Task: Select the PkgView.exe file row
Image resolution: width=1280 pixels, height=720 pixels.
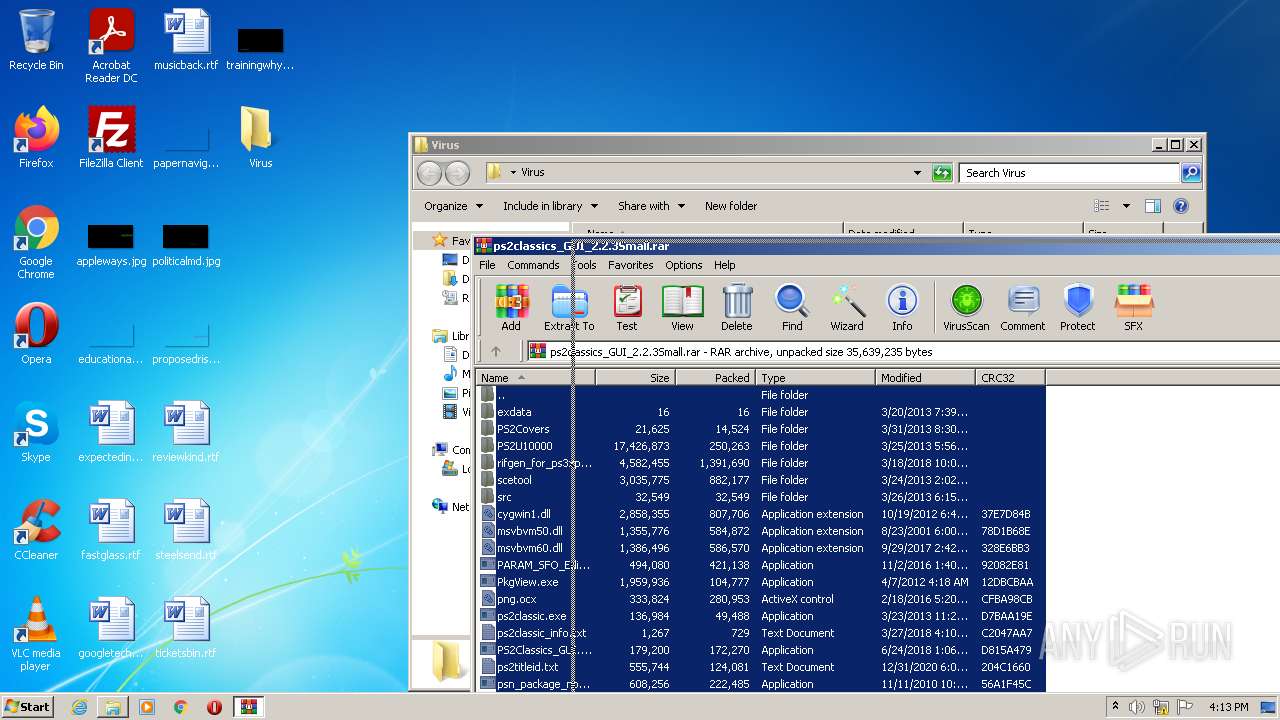Action: [x=760, y=582]
